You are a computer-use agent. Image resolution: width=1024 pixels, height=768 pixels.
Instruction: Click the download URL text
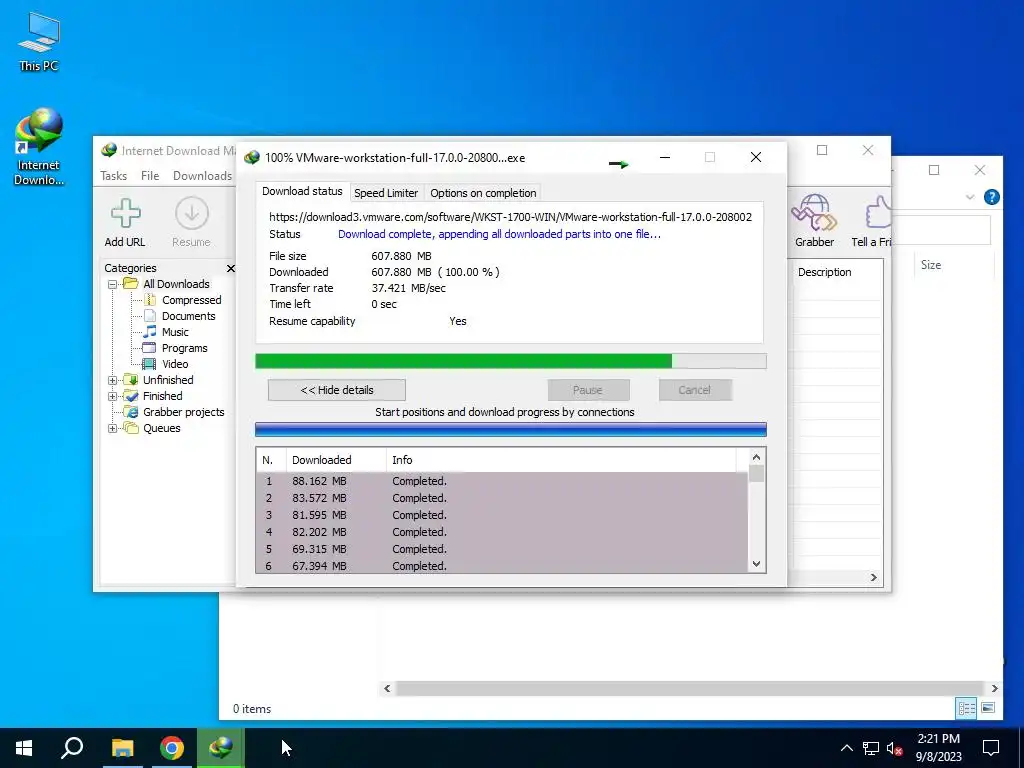pos(510,217)
